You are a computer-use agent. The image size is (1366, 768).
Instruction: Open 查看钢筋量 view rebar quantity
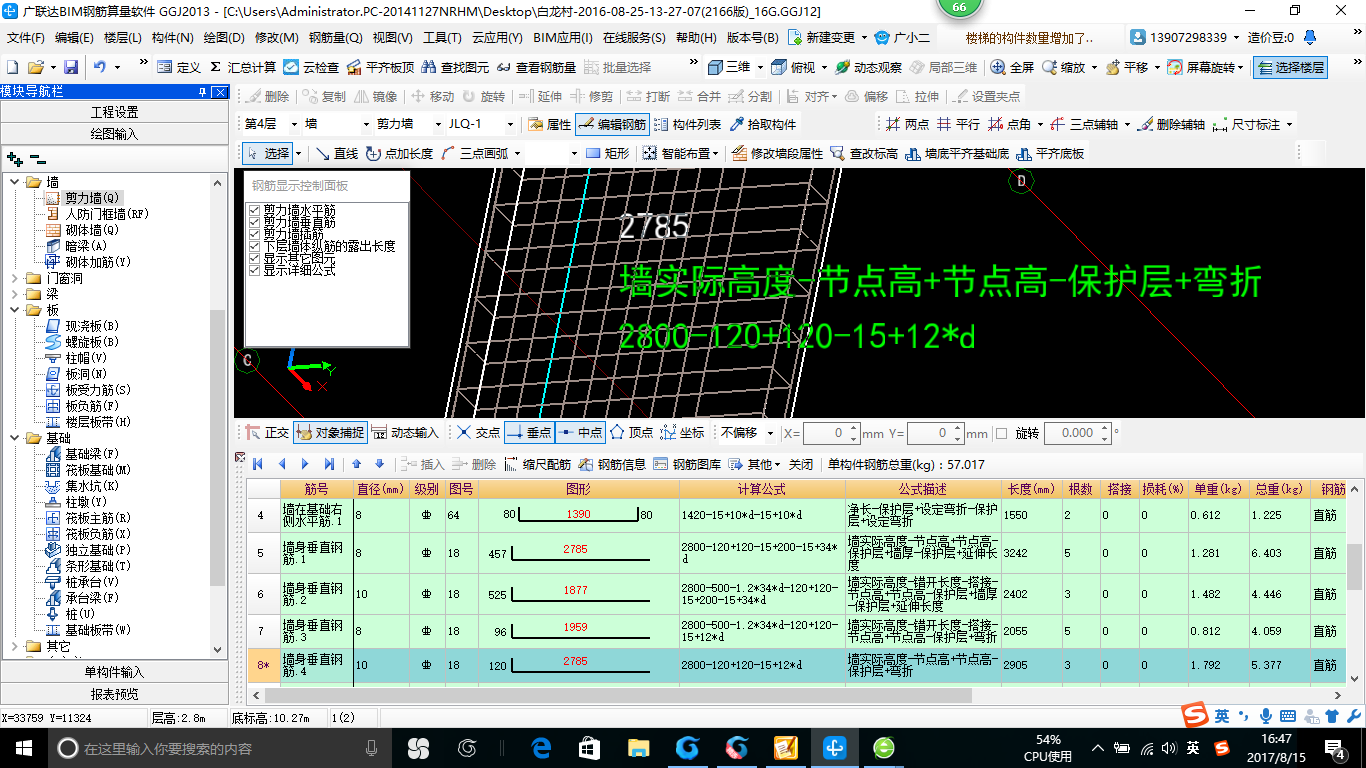(537, 67)
